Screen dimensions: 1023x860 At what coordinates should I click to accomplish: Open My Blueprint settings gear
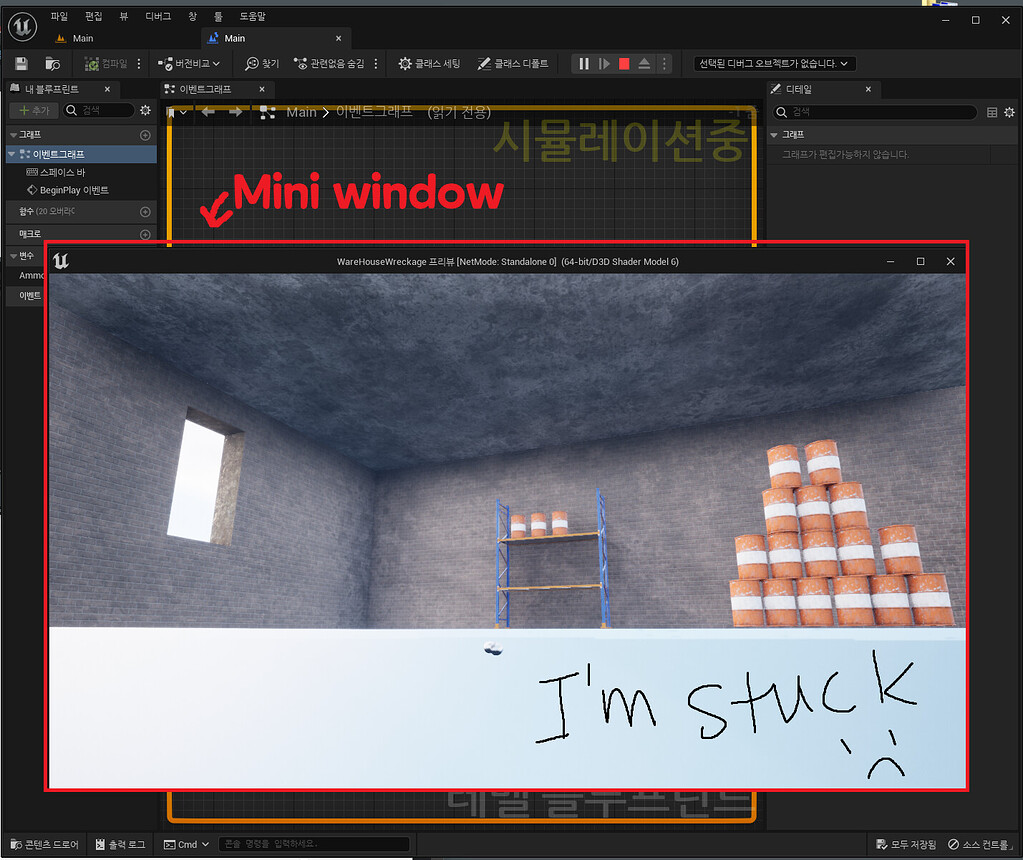[x=145, y=110]
